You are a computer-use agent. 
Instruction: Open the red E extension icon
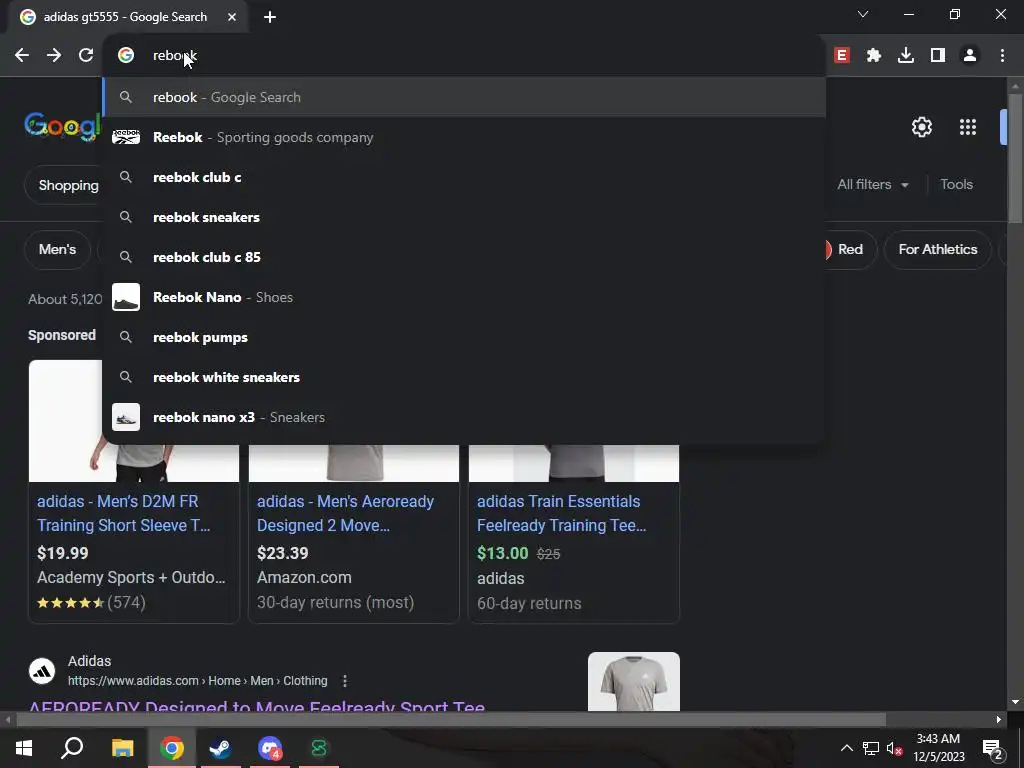tap(842, 56)
